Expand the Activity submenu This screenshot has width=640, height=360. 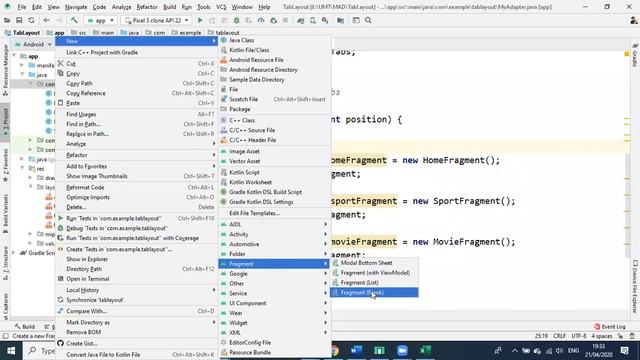pyautogui.click(x=275, y=234)
